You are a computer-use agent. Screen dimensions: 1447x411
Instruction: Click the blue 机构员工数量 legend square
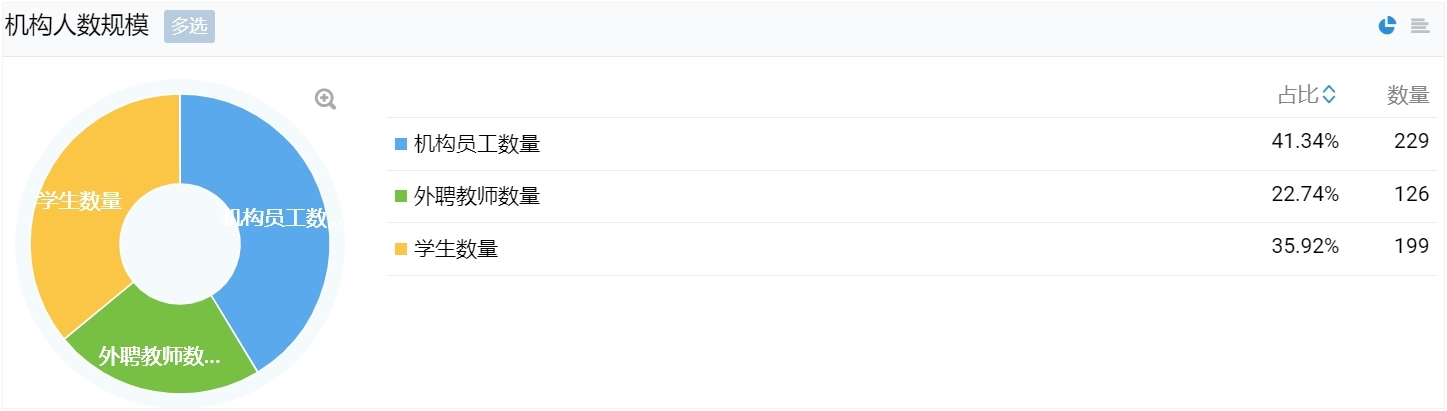(401, 144)
